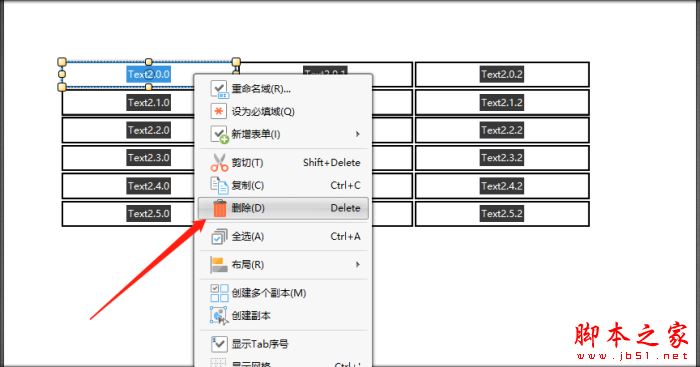
Task: Click the red asterisk required-field icon
Action: coord(219,111)
